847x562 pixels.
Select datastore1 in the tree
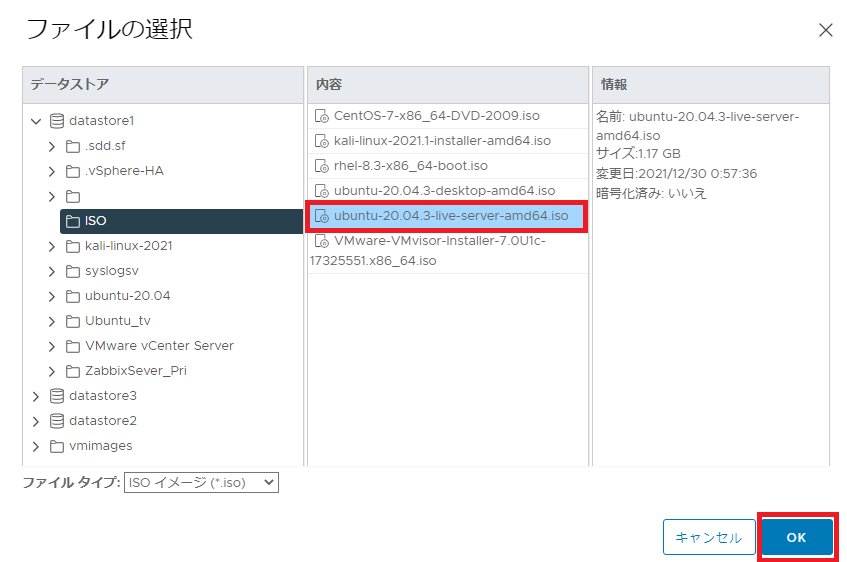(102, 121)
